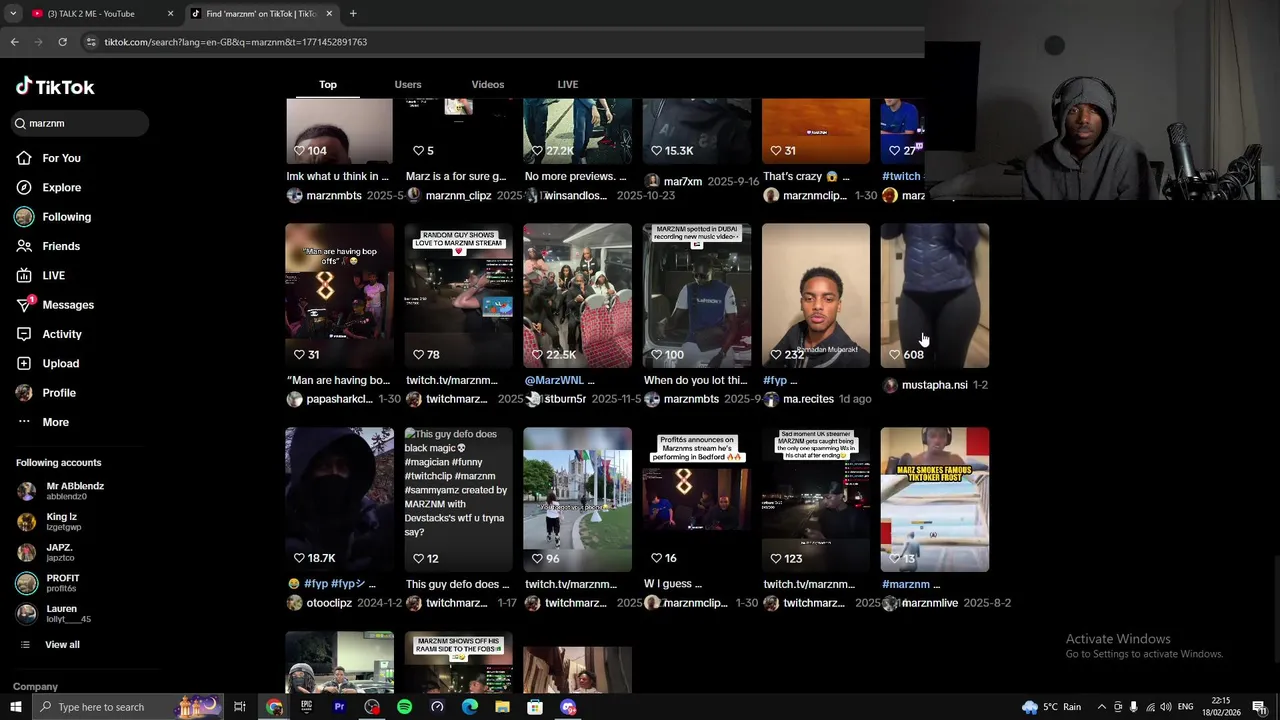Open a new browser tab
1280x720 pixels.
(x=353, y=14)
